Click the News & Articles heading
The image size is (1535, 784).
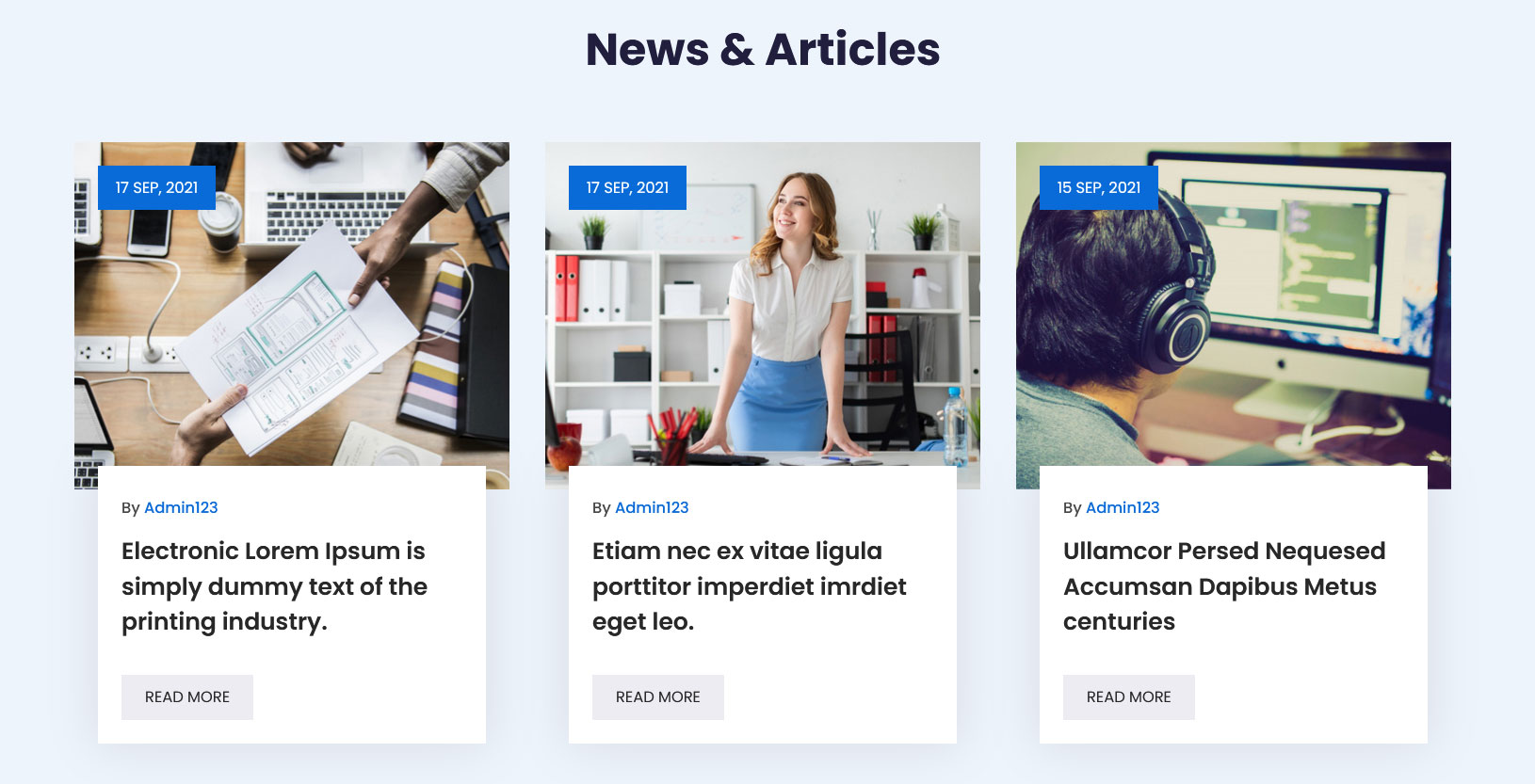(763, 49)
